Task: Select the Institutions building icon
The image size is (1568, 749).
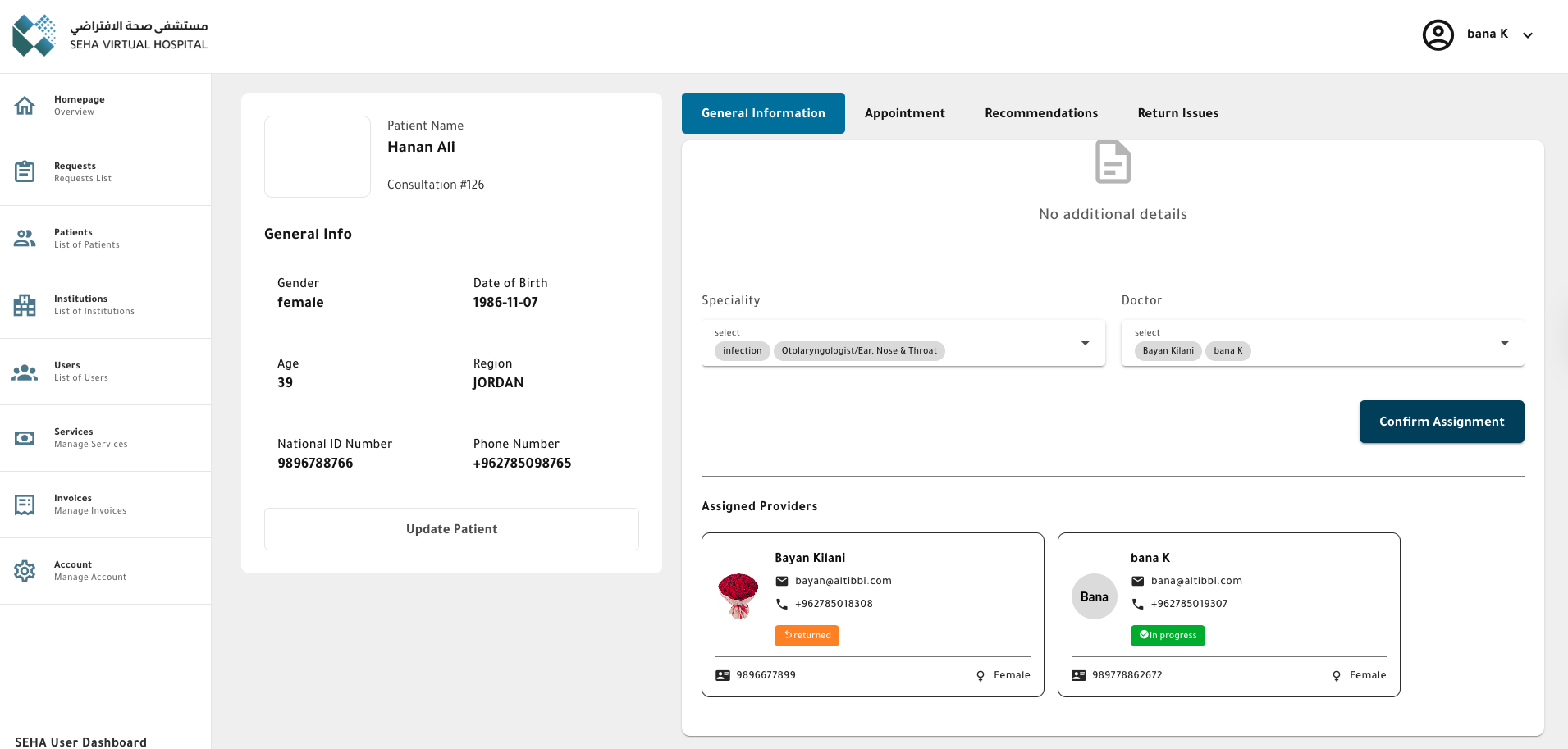Action: pyautogui.click(x=25, y=305)
